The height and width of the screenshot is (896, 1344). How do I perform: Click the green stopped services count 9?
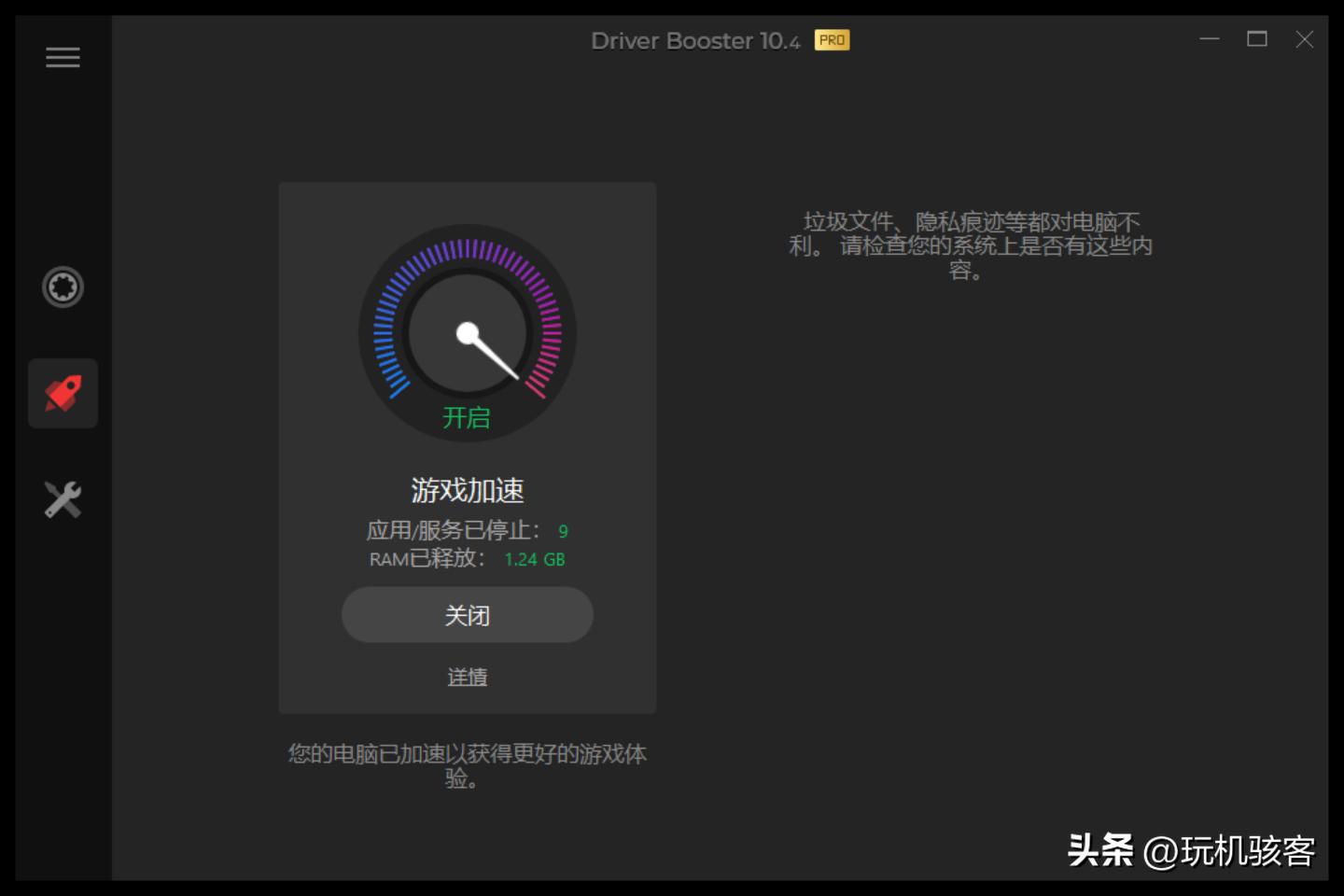(563, 530)
